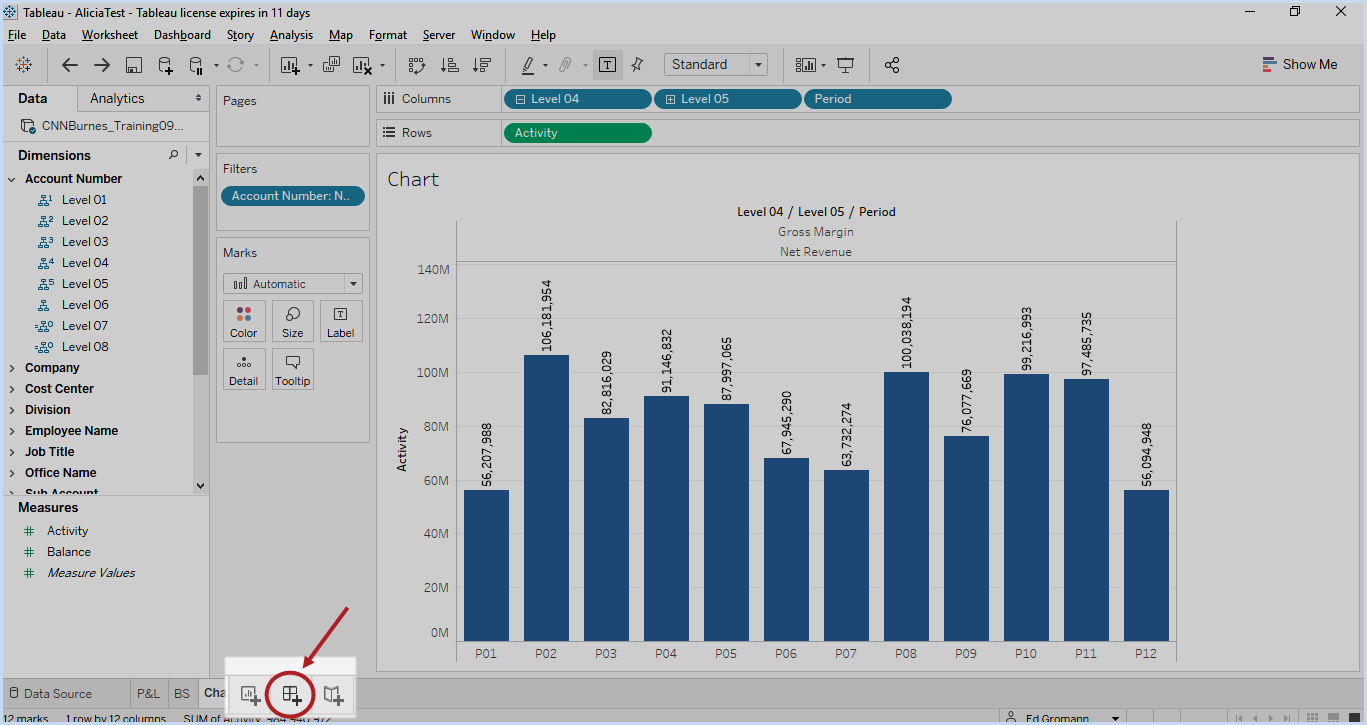Open Dimensions pane dropdown arrow
The height and width of the screenshot is (725, 1367).
pos(198,155)
